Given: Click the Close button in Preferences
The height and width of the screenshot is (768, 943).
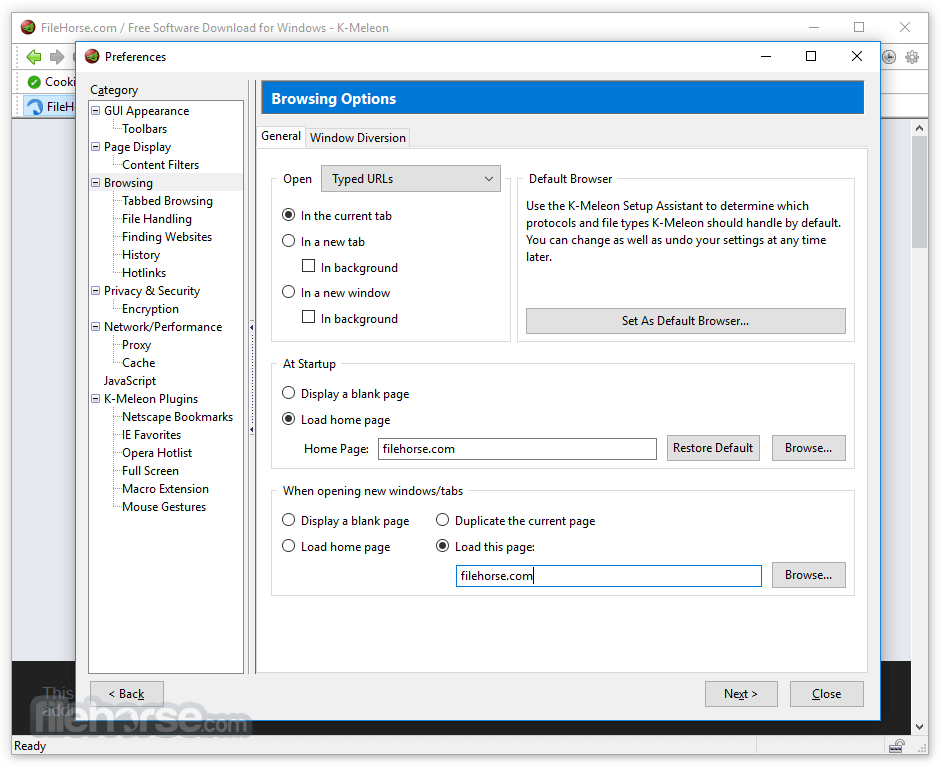Looking at the screenshot, I should (x=827, y=694).
